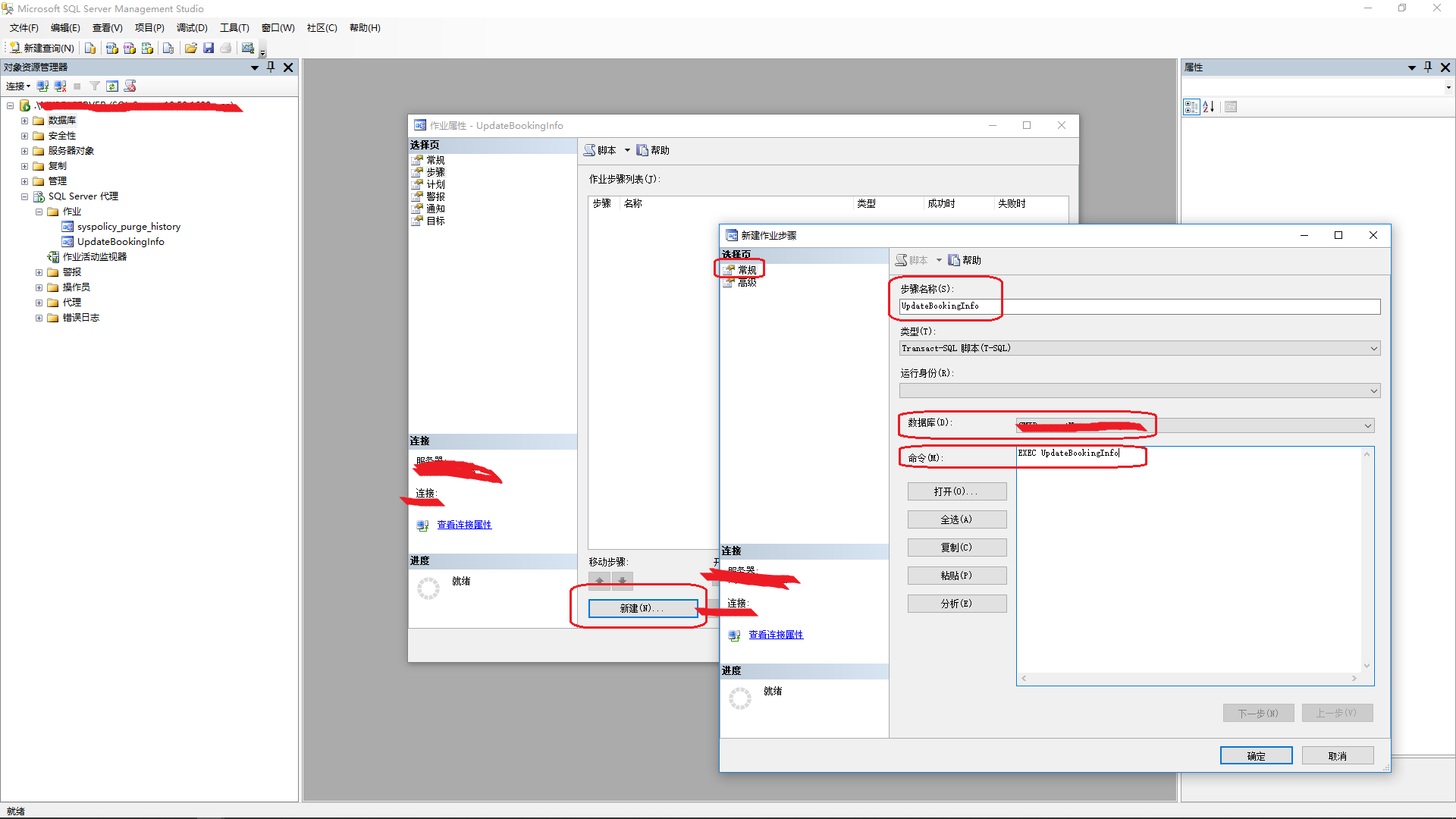
Task: Open the Activity Monitor from the toolbar
Action: point(248,48)
